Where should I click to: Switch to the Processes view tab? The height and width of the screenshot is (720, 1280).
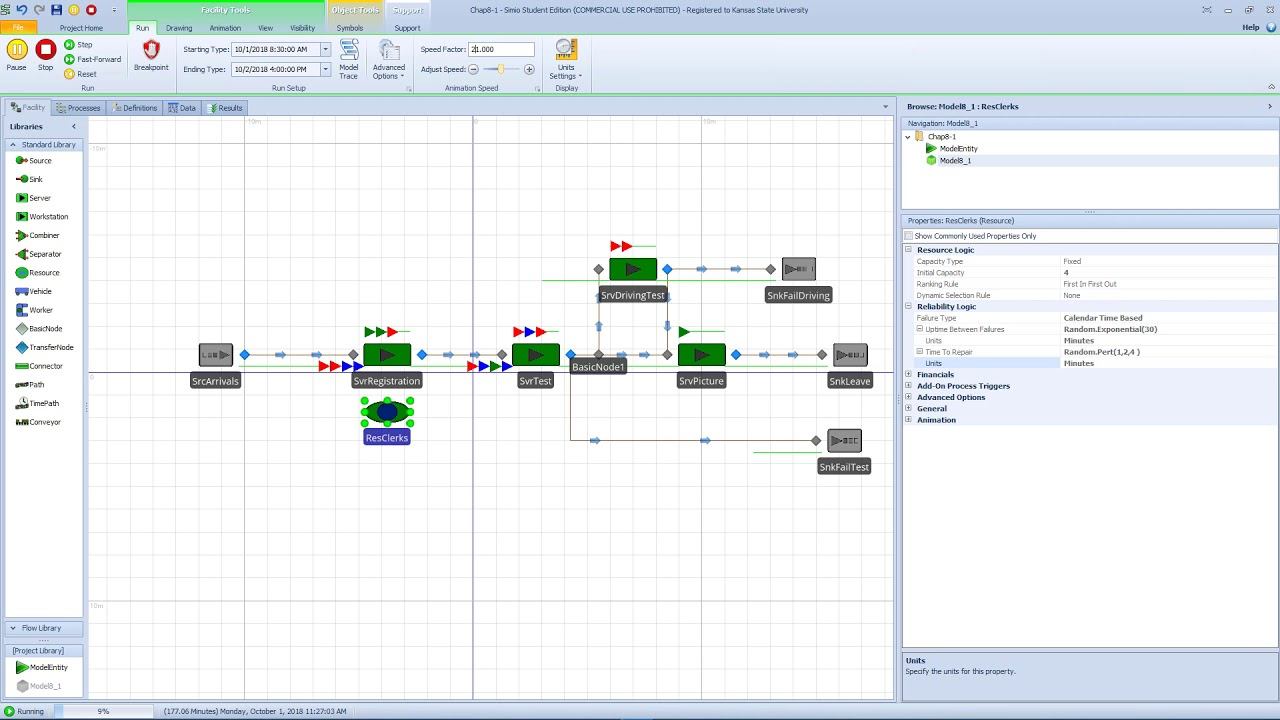pyautogui.click(x=79, y=108)
